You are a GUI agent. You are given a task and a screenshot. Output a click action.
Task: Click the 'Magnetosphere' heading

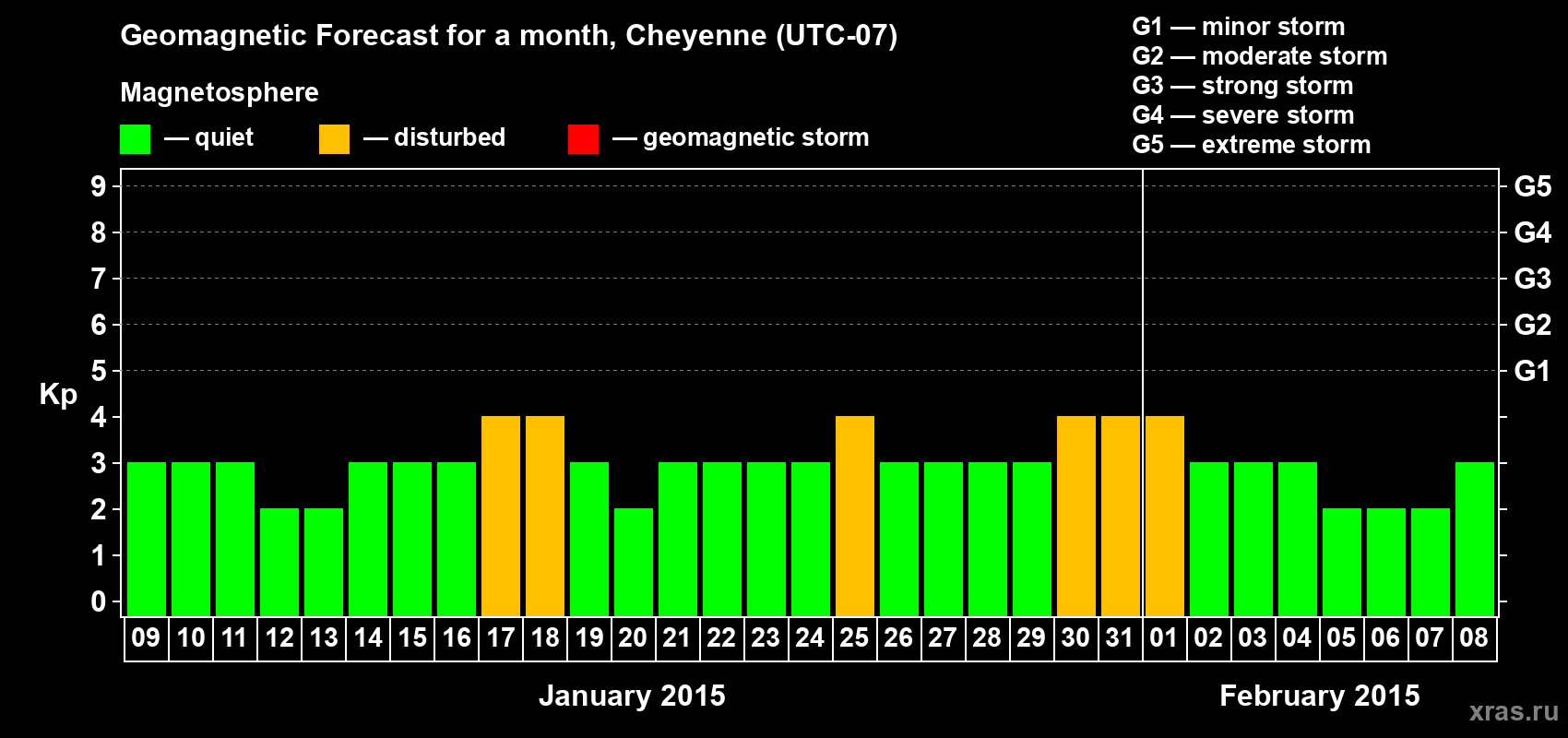(220, 92)
